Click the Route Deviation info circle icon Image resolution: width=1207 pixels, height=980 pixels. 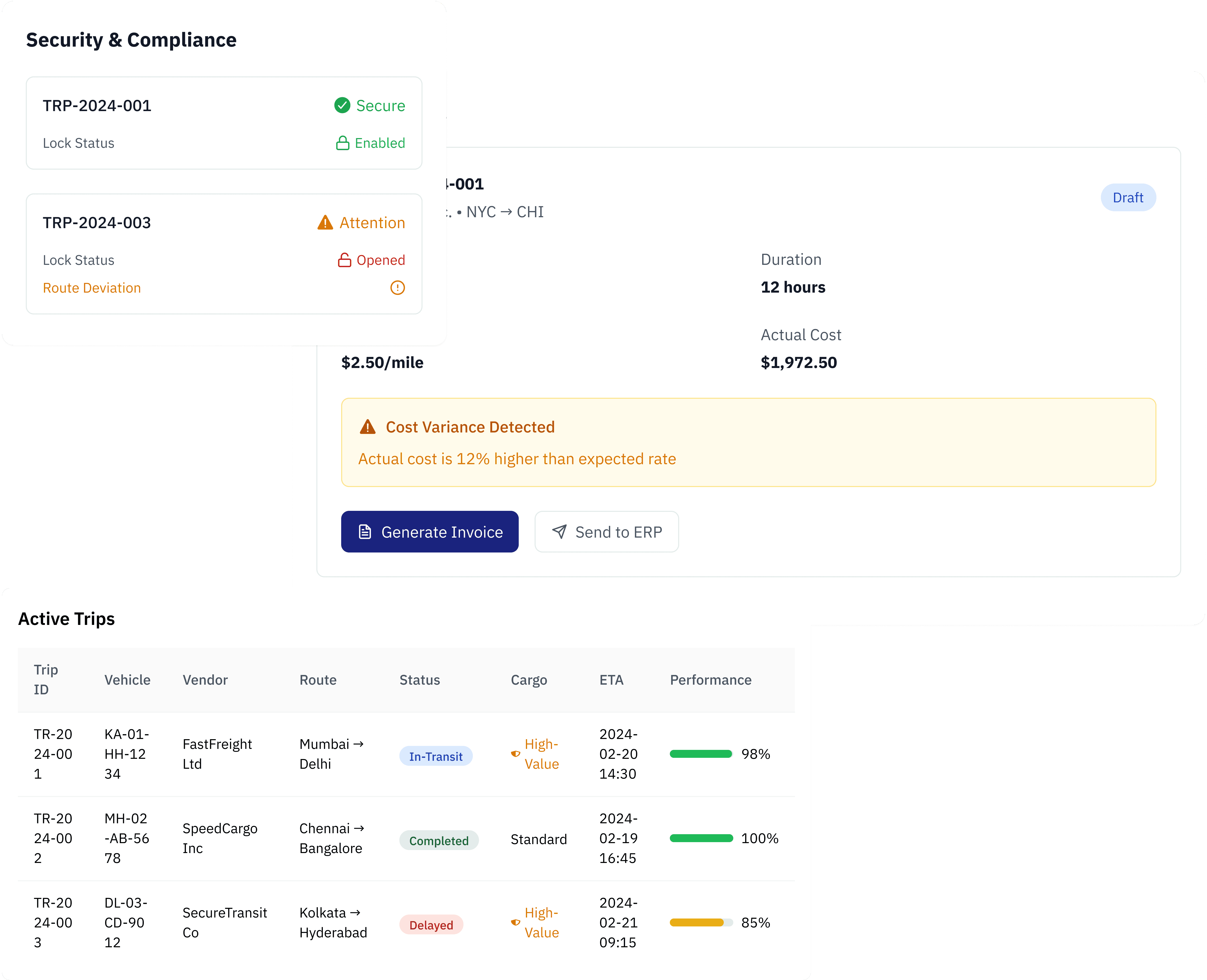pyautogui.click(x=397, y=288)
